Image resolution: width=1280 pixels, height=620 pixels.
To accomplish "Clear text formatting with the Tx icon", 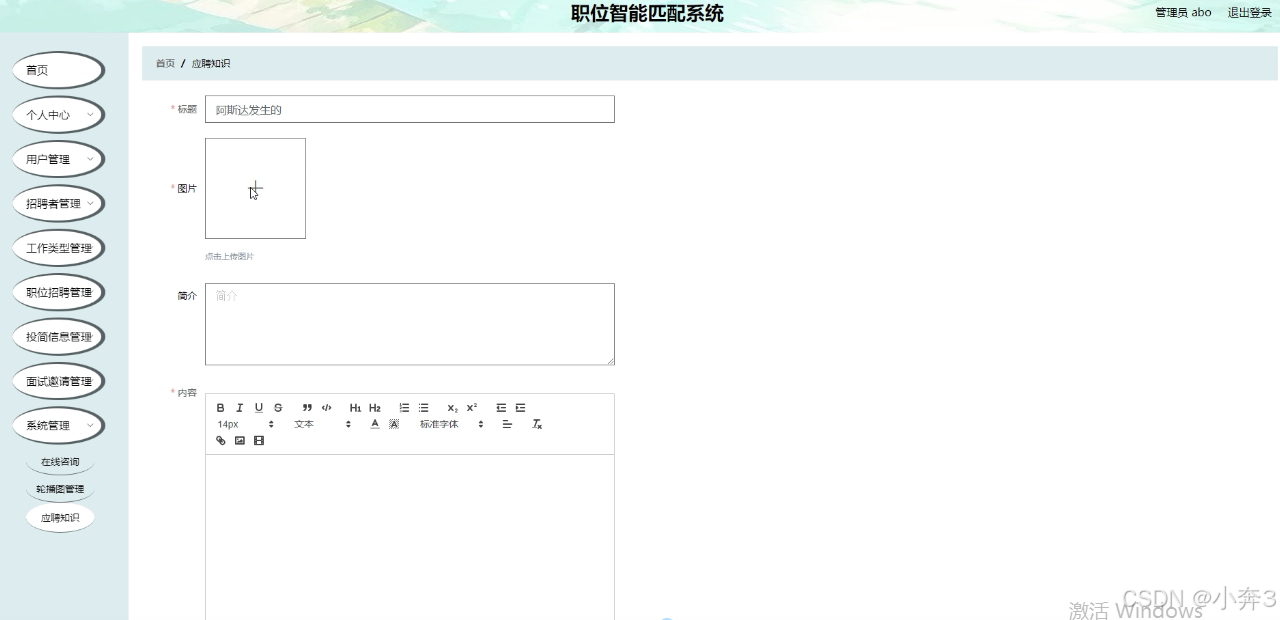I will [537, 424].
